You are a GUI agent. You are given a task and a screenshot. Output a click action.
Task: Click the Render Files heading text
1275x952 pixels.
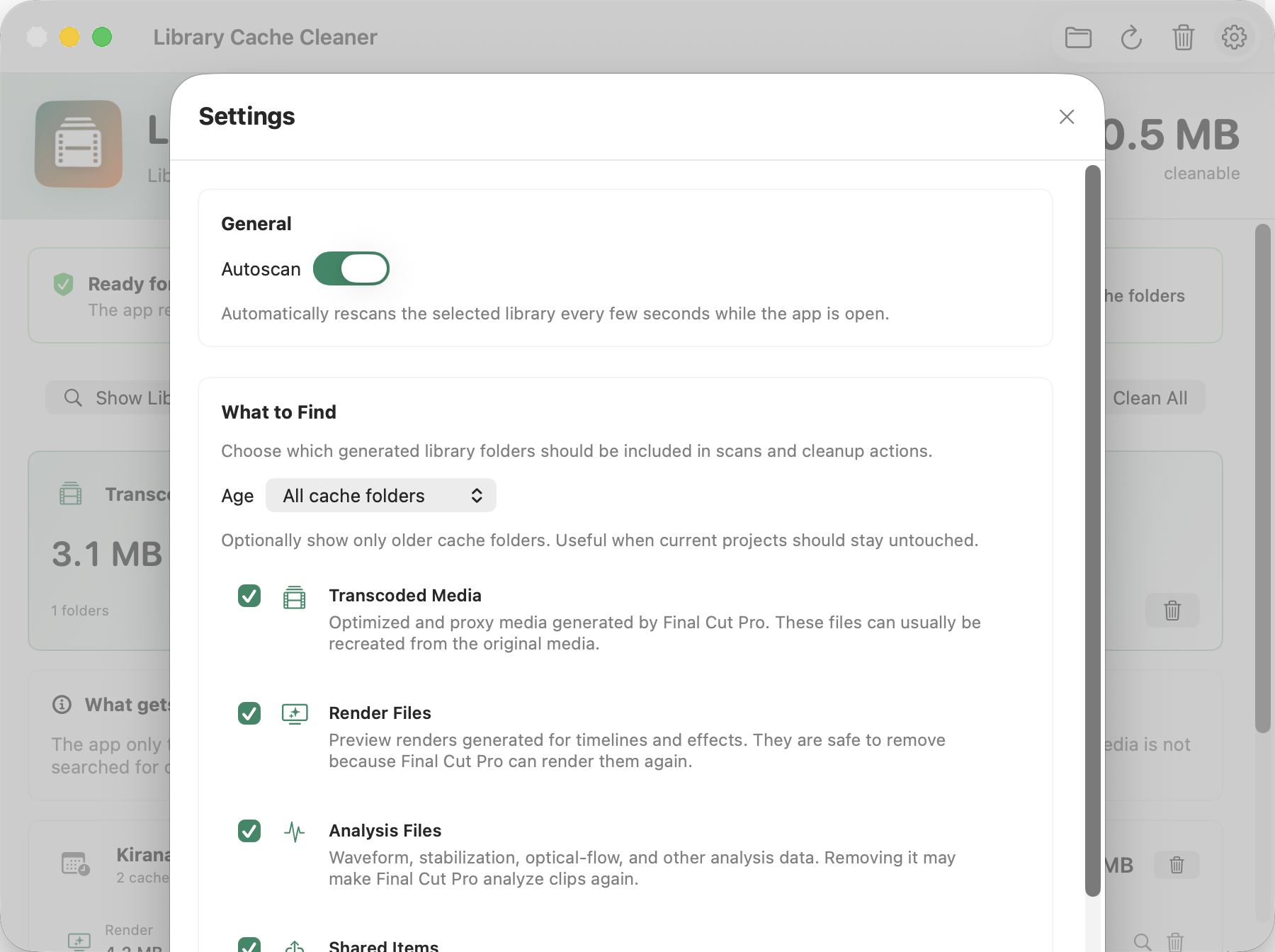tap(380, 713)
